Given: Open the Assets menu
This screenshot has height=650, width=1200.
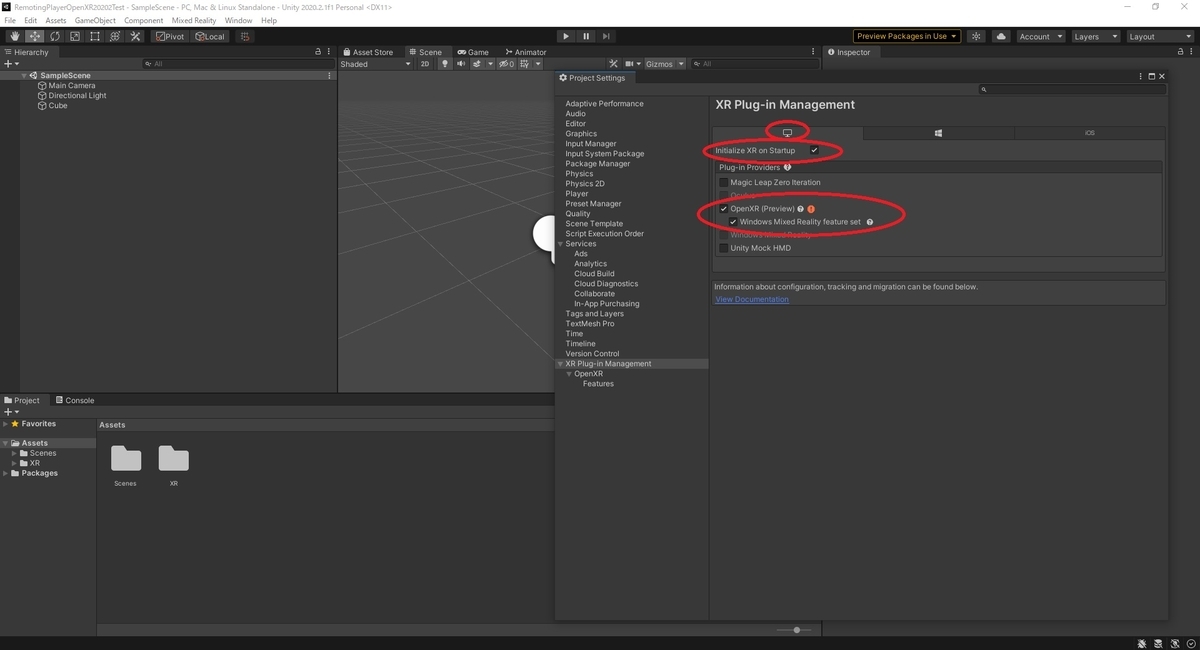Looking at the screenshot, I should click(56, 20).
